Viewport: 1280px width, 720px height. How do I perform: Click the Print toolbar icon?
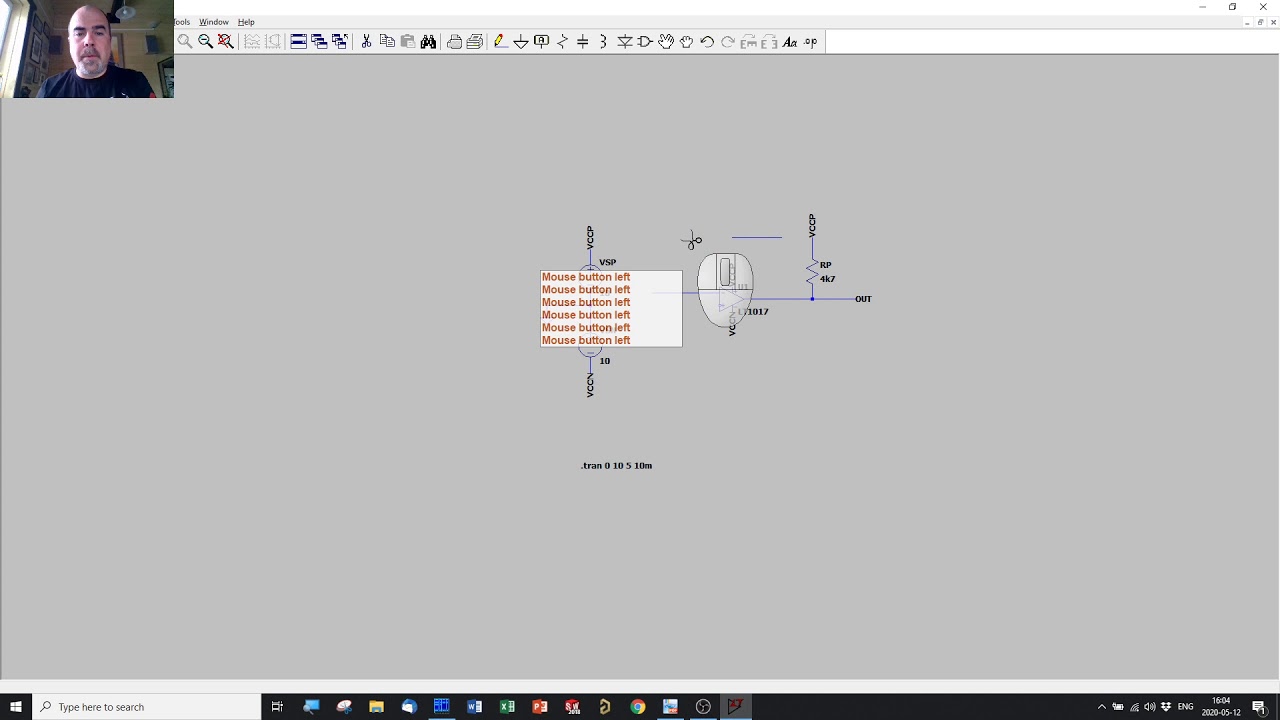pos(475,42)
